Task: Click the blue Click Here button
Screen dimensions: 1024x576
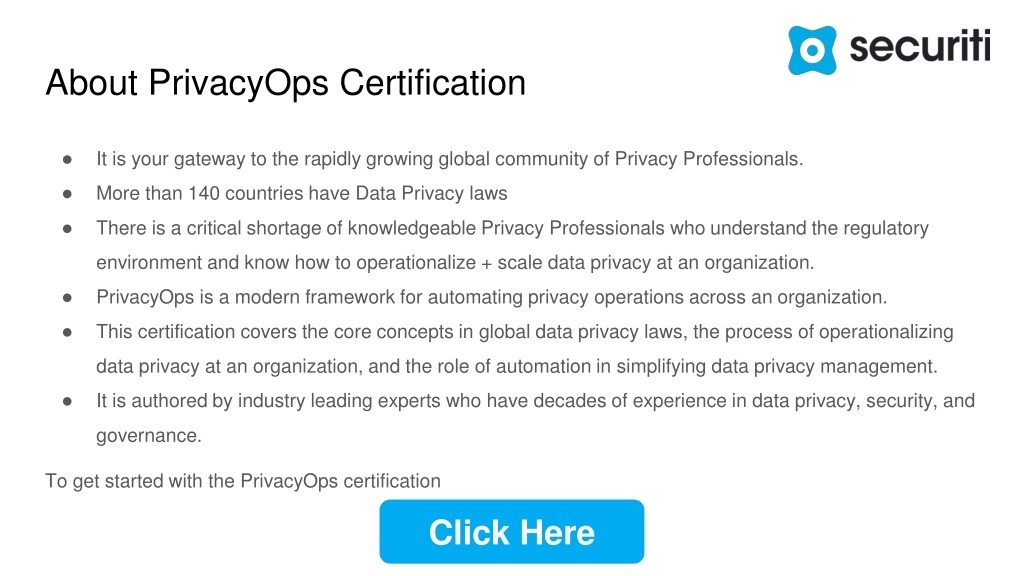Action: (511, 532)
